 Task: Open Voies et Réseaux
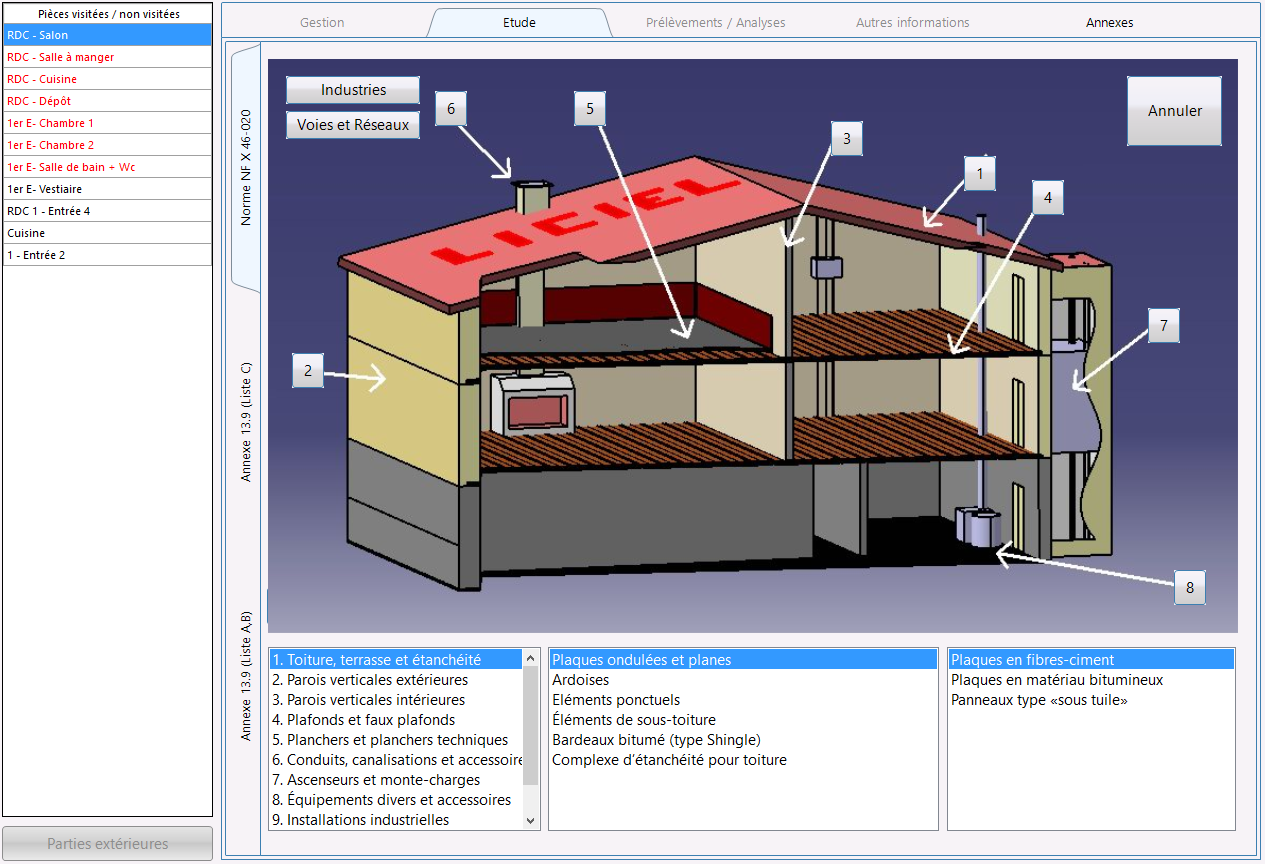pos(353,125)
